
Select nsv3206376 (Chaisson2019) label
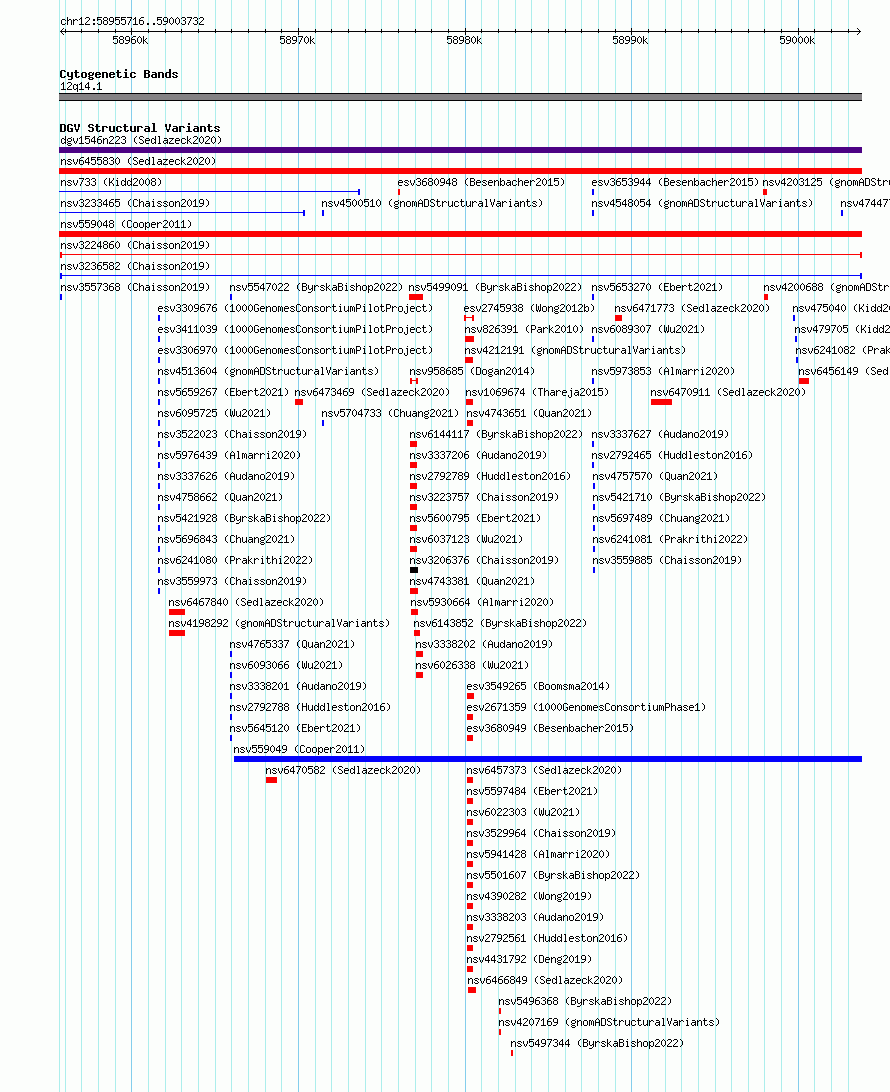click(484, 560)
